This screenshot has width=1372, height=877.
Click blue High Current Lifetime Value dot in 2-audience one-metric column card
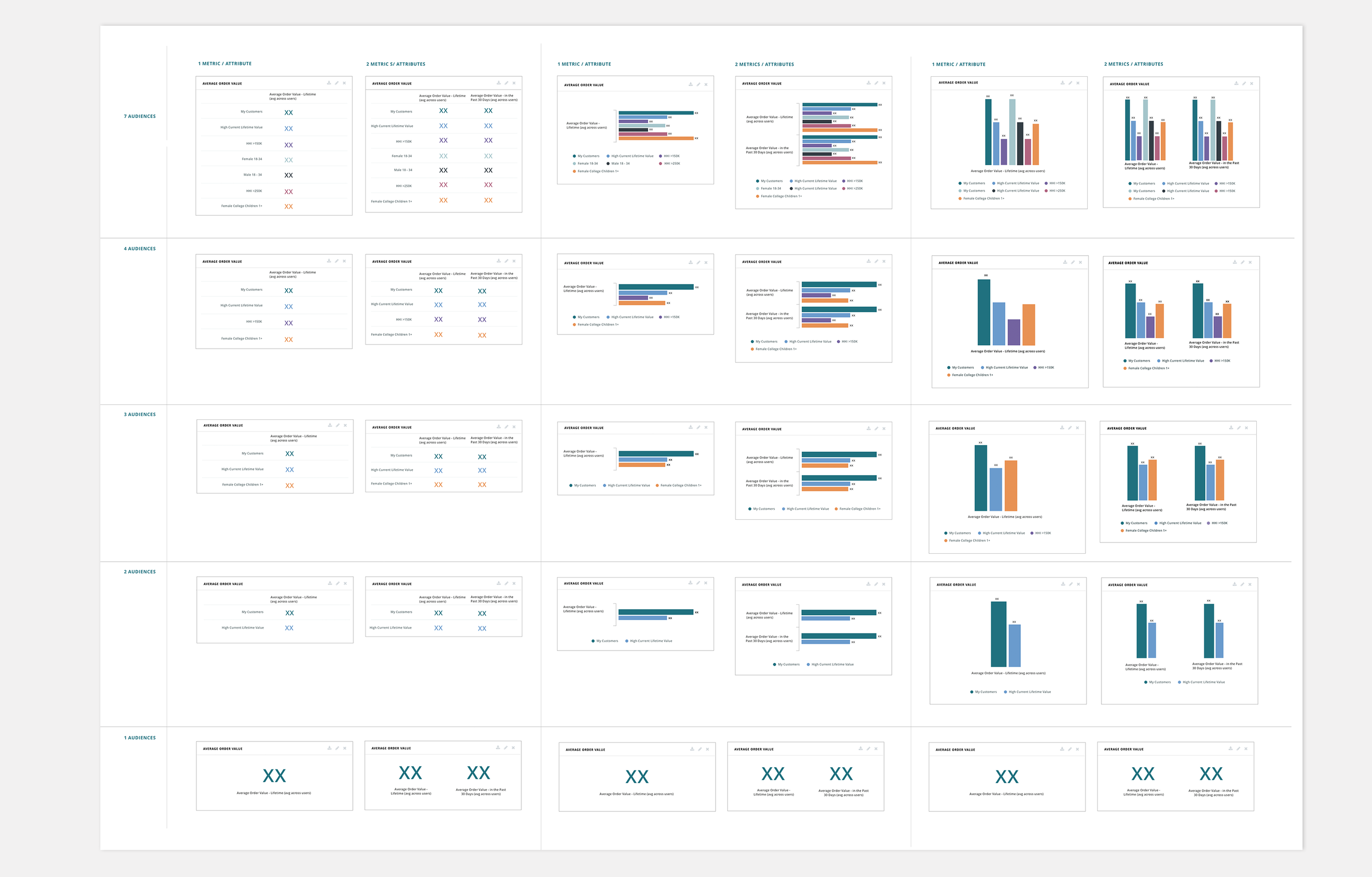tap(1005, 692)
